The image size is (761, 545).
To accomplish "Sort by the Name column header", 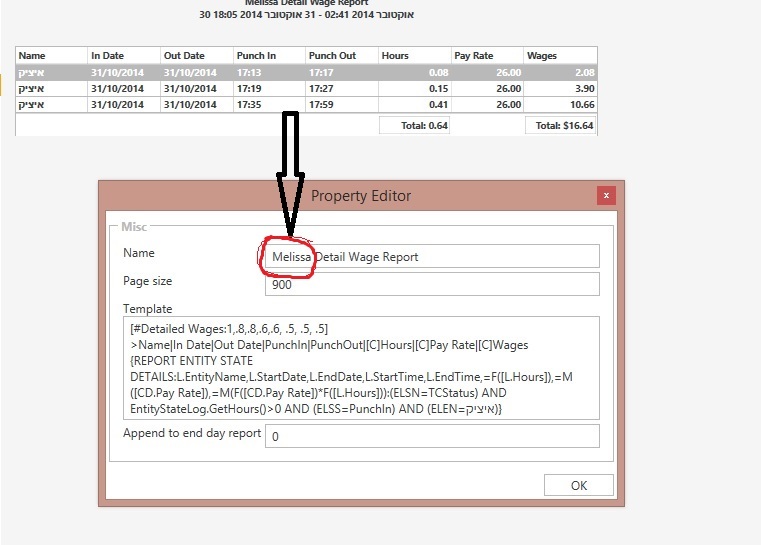I will (x=51, y=55).
